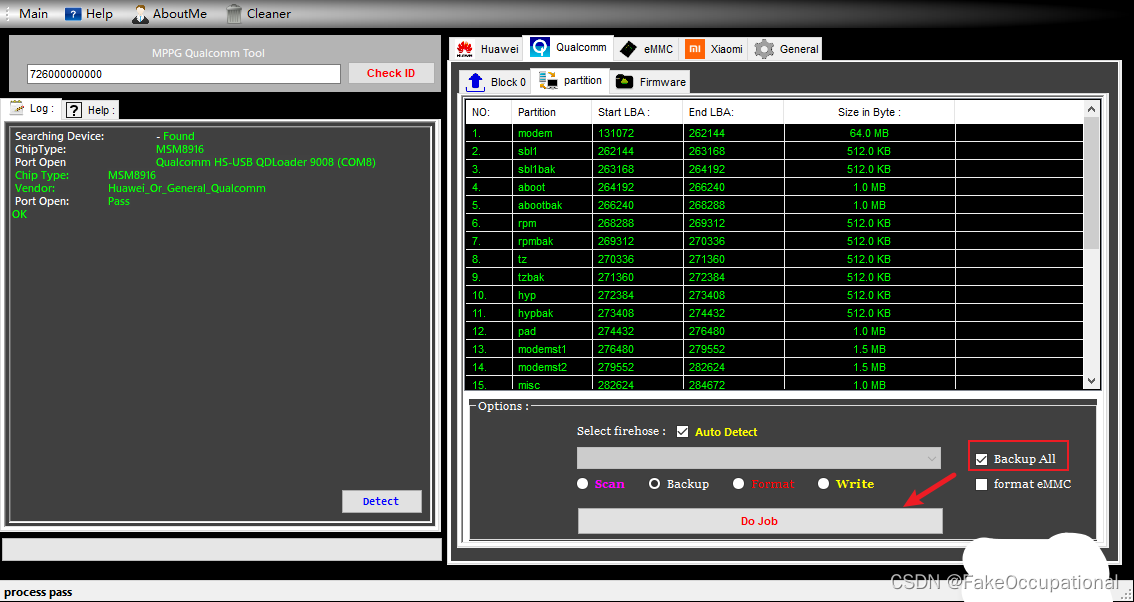Viewport: 1134px width, 602px height.
Task: Click the partition list scroll down arrow
Action: click(x=1091, y=381)
